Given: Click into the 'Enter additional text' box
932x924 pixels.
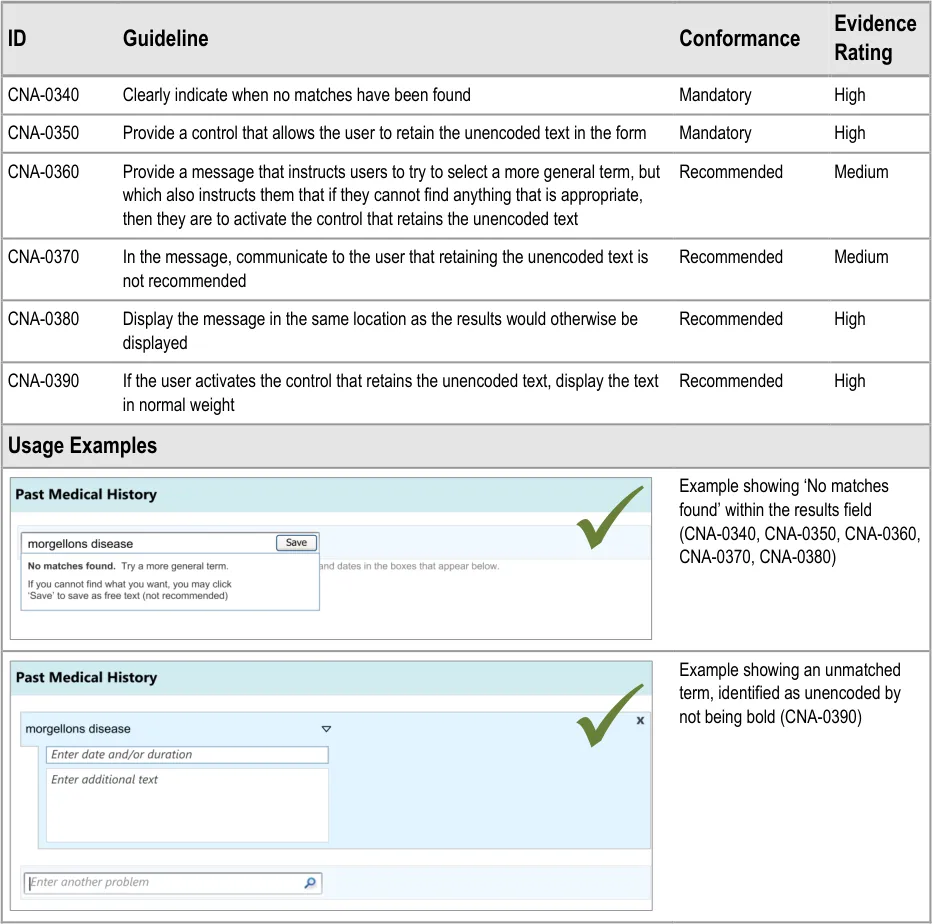Looking at the screenshot, I should click(x=187, y=805).
